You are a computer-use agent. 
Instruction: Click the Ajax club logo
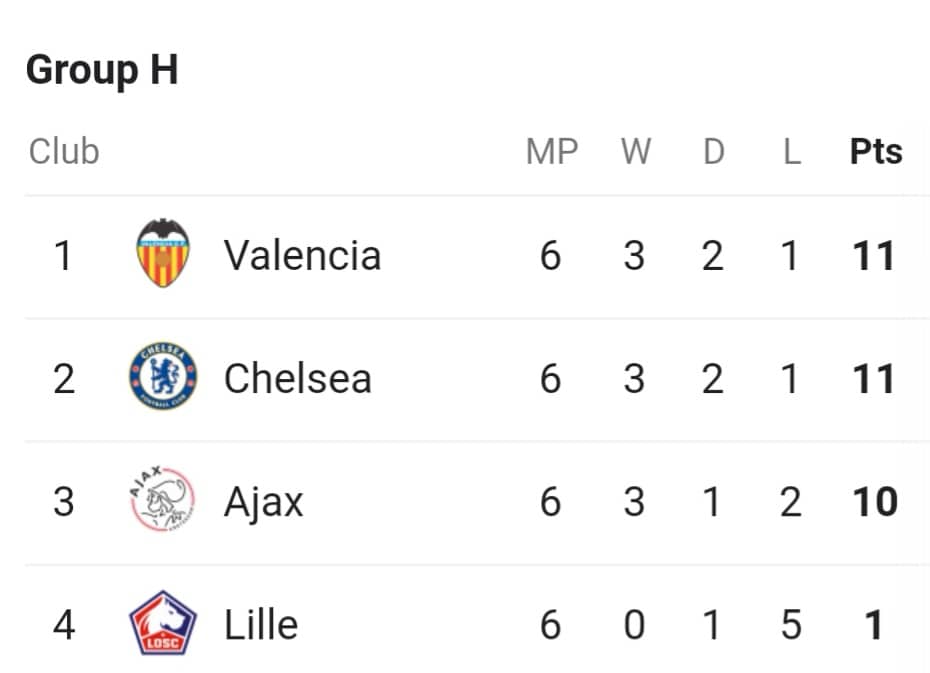[x=163, y=499]
